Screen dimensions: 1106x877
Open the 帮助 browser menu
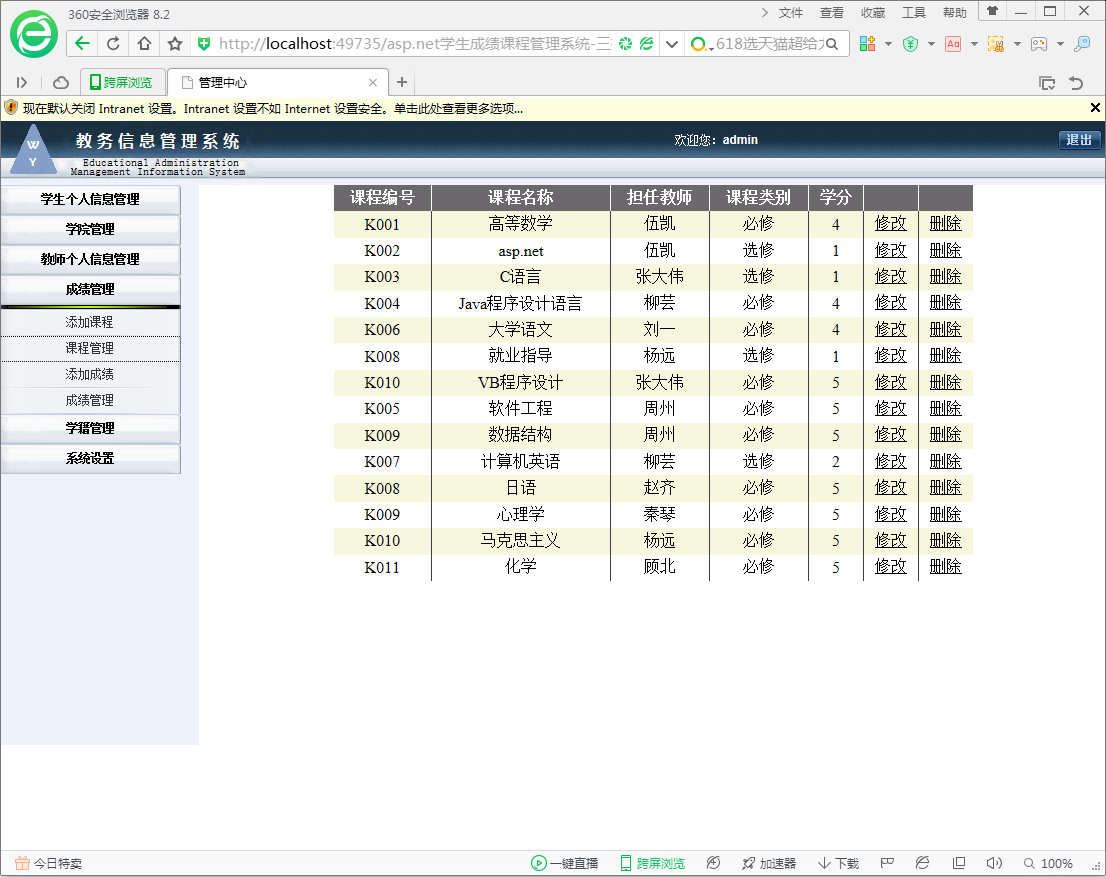point(954,13)
